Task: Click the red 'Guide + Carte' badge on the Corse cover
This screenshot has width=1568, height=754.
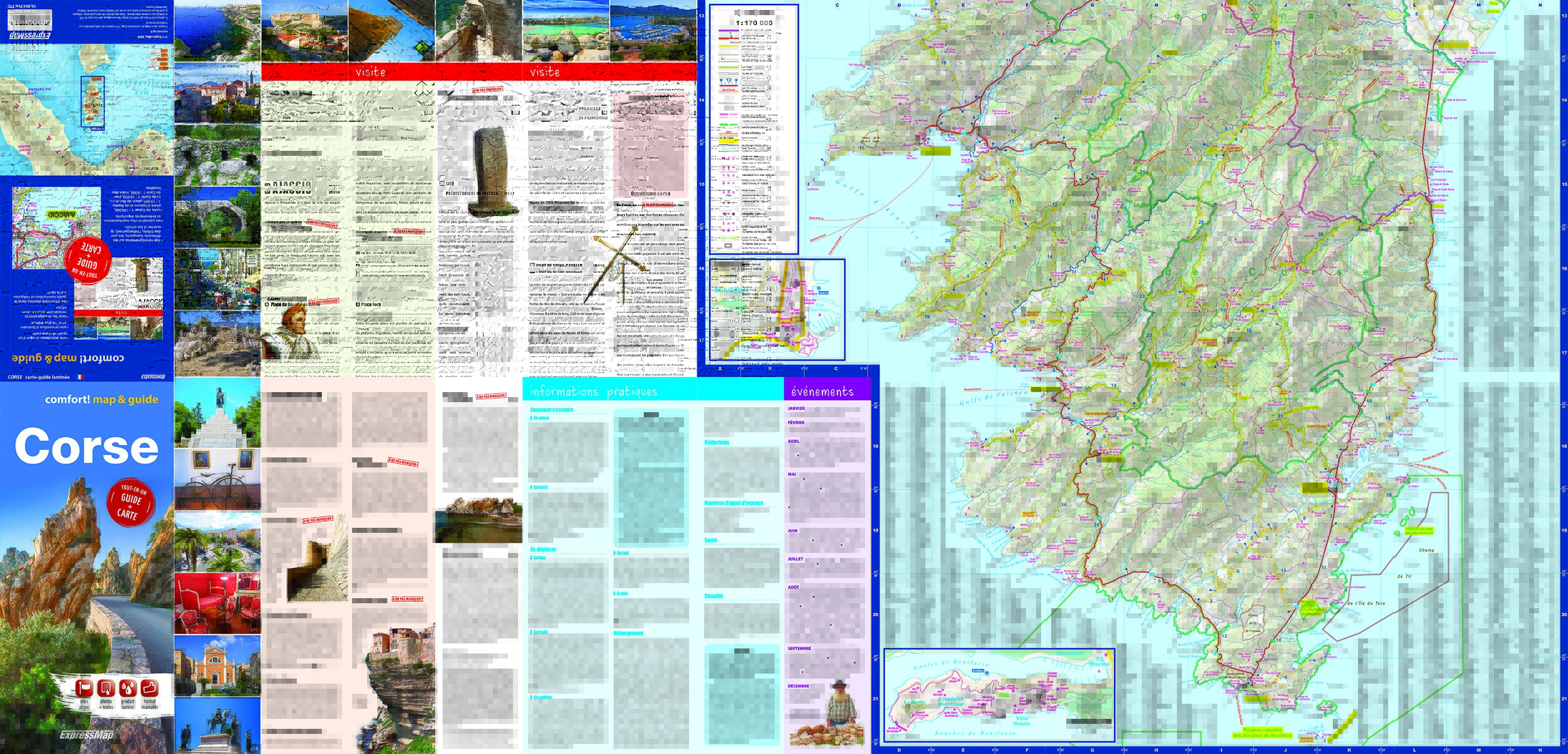Action: (130, 503)
